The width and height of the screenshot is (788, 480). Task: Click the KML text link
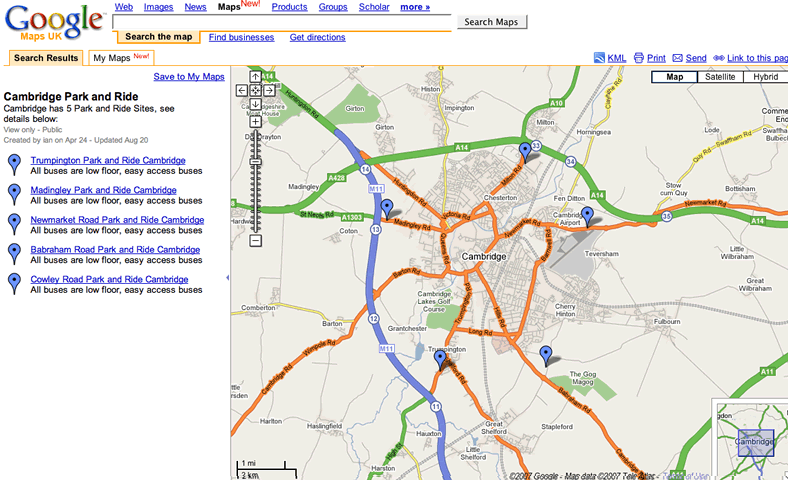(617, 58)
